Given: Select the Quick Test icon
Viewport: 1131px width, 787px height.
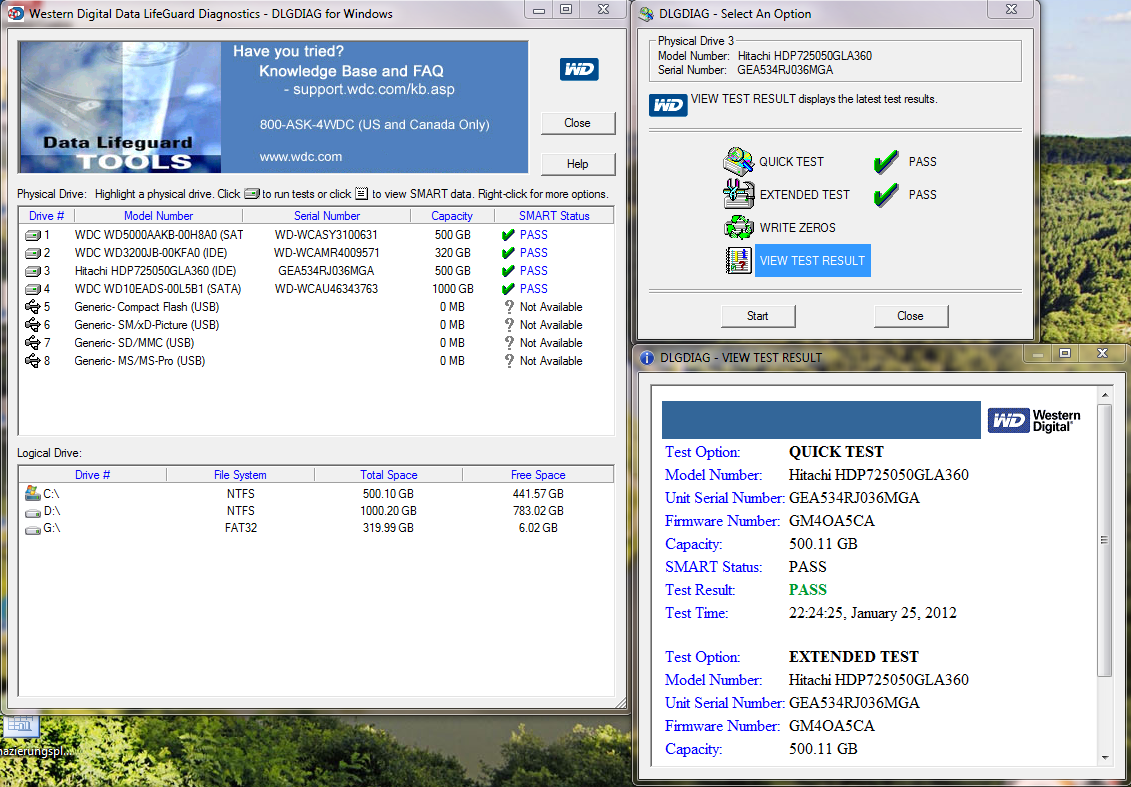Looking at the screenshot, I should [x=738, y=161].
